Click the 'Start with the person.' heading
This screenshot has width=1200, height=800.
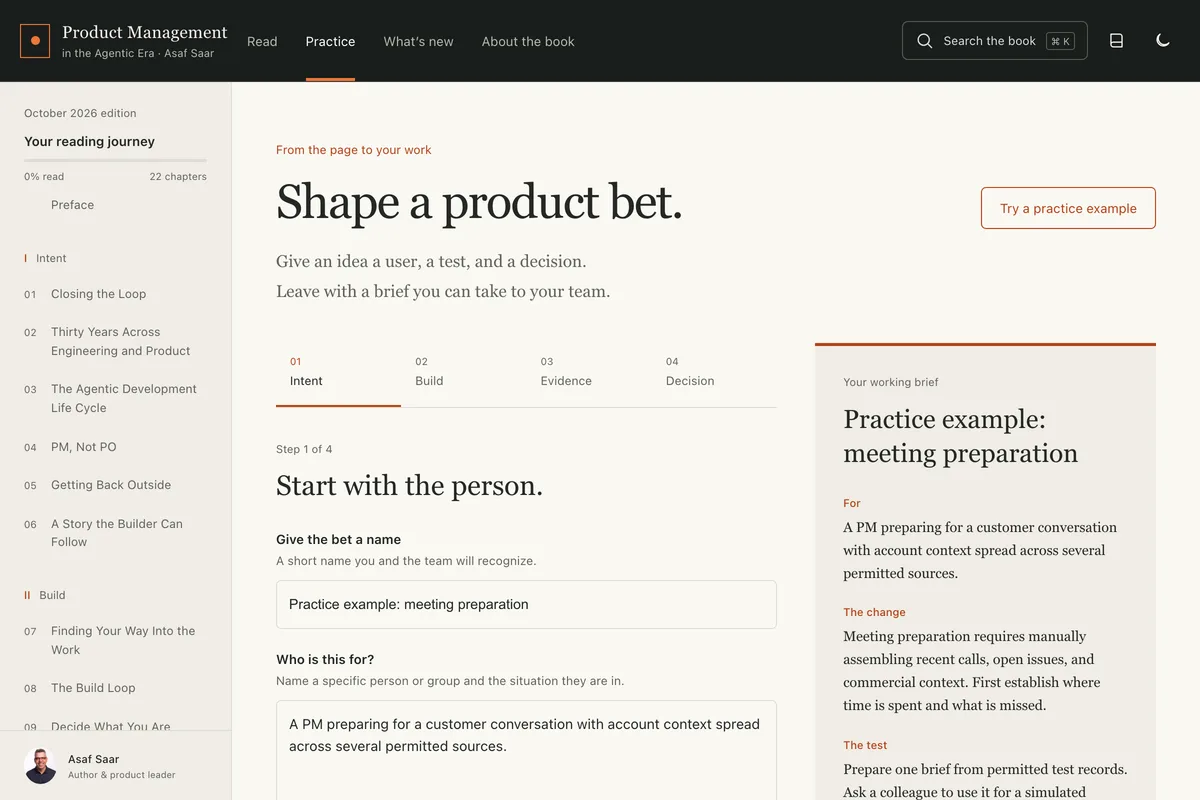[x=409, y=486]
